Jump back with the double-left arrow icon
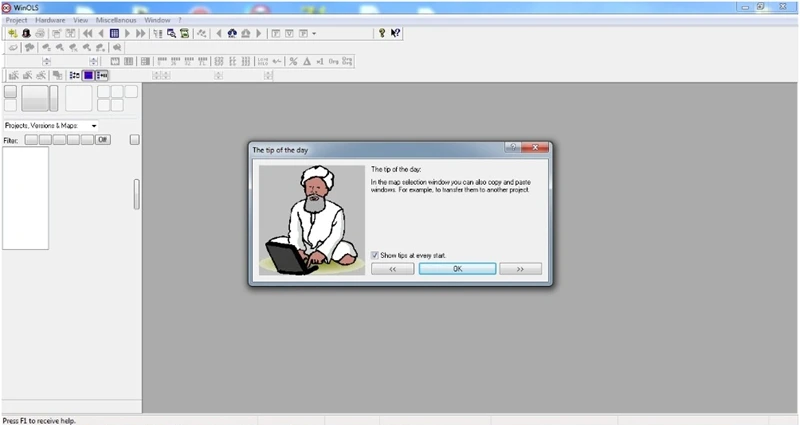The image size is (800, 425). (88, 33)
